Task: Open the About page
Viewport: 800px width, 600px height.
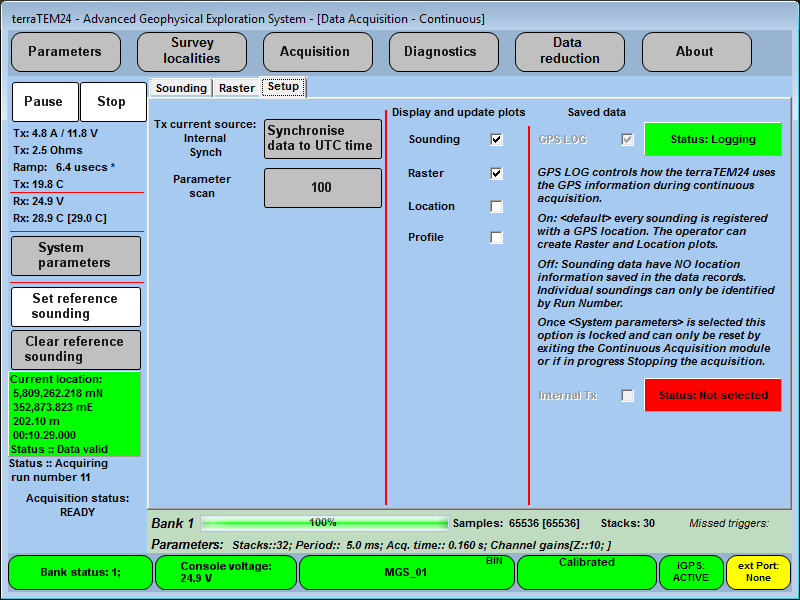Action: [696, 52]
